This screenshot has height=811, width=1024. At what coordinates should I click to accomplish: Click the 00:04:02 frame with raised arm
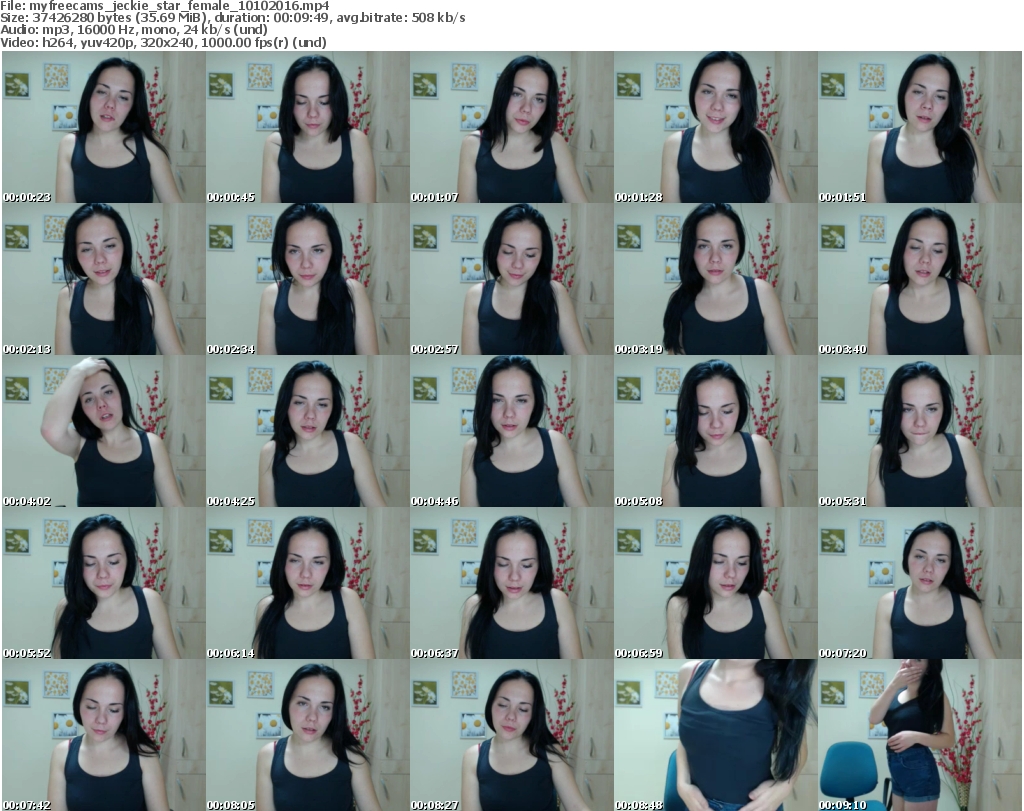(x=103, y=432)
